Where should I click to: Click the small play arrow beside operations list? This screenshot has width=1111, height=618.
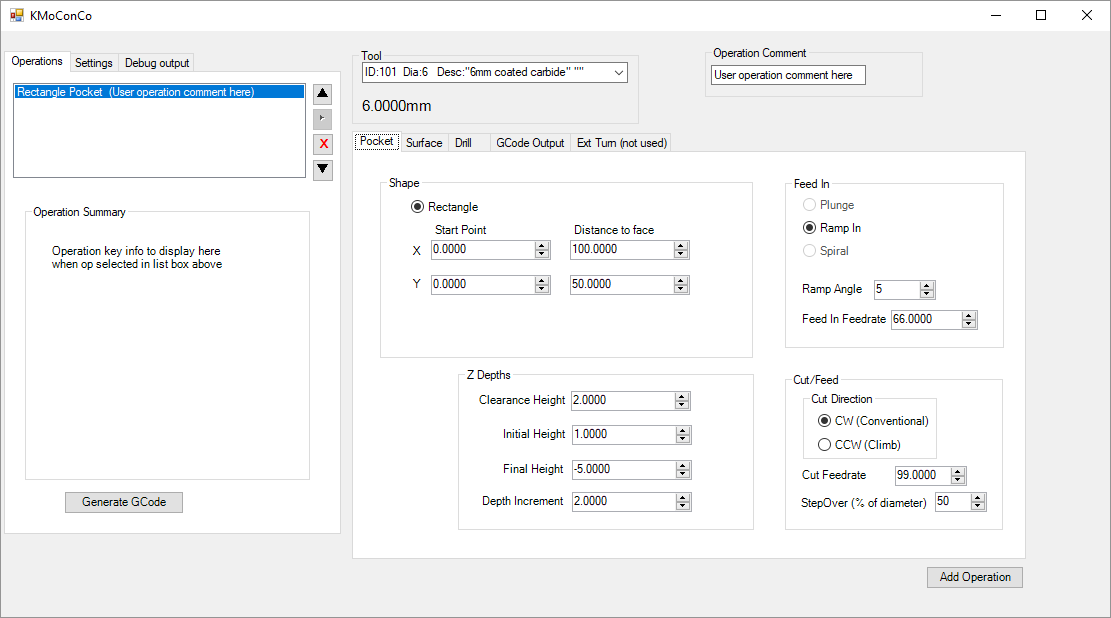tap(323, 119)
